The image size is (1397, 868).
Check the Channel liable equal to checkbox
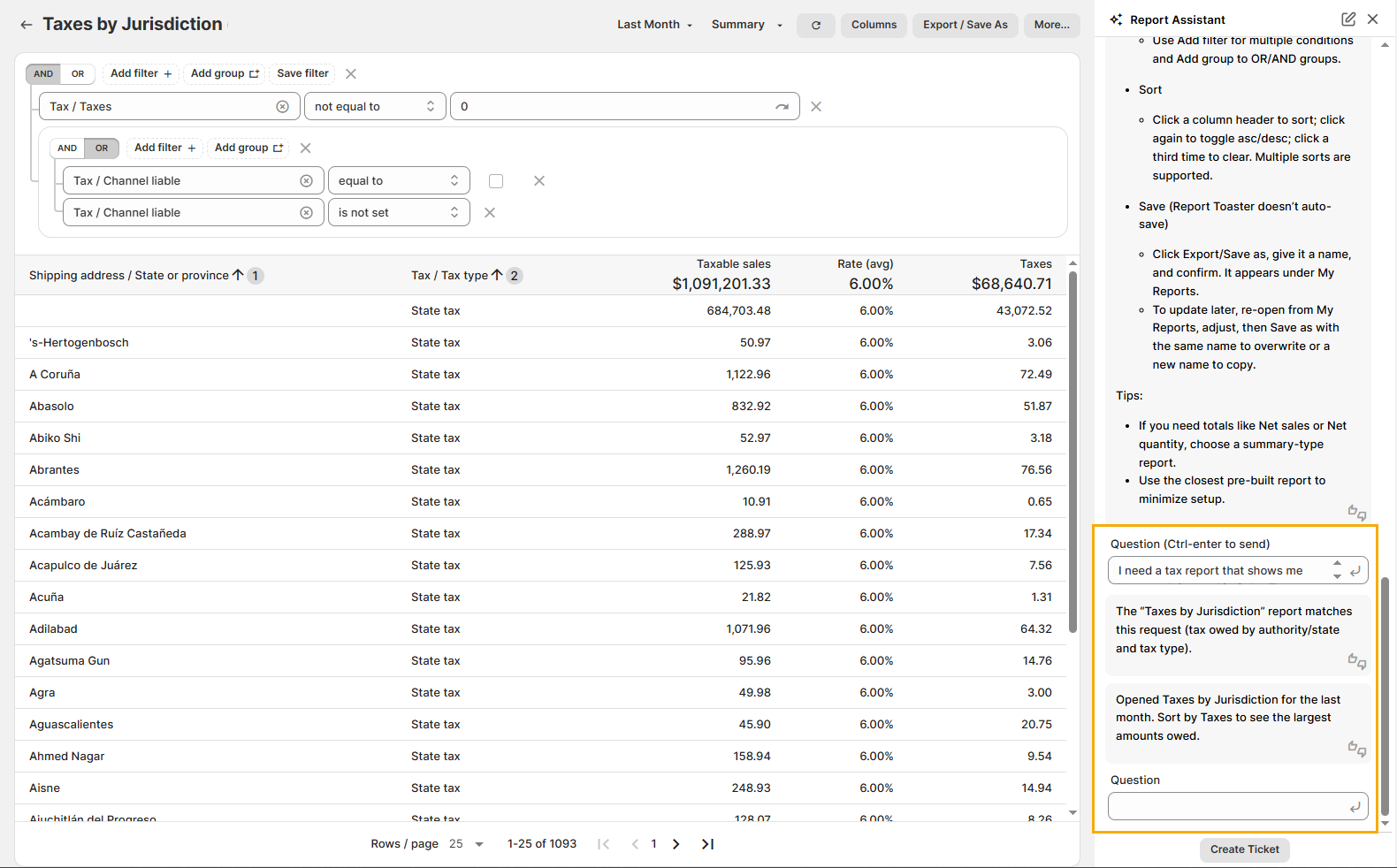pos(496,181)
